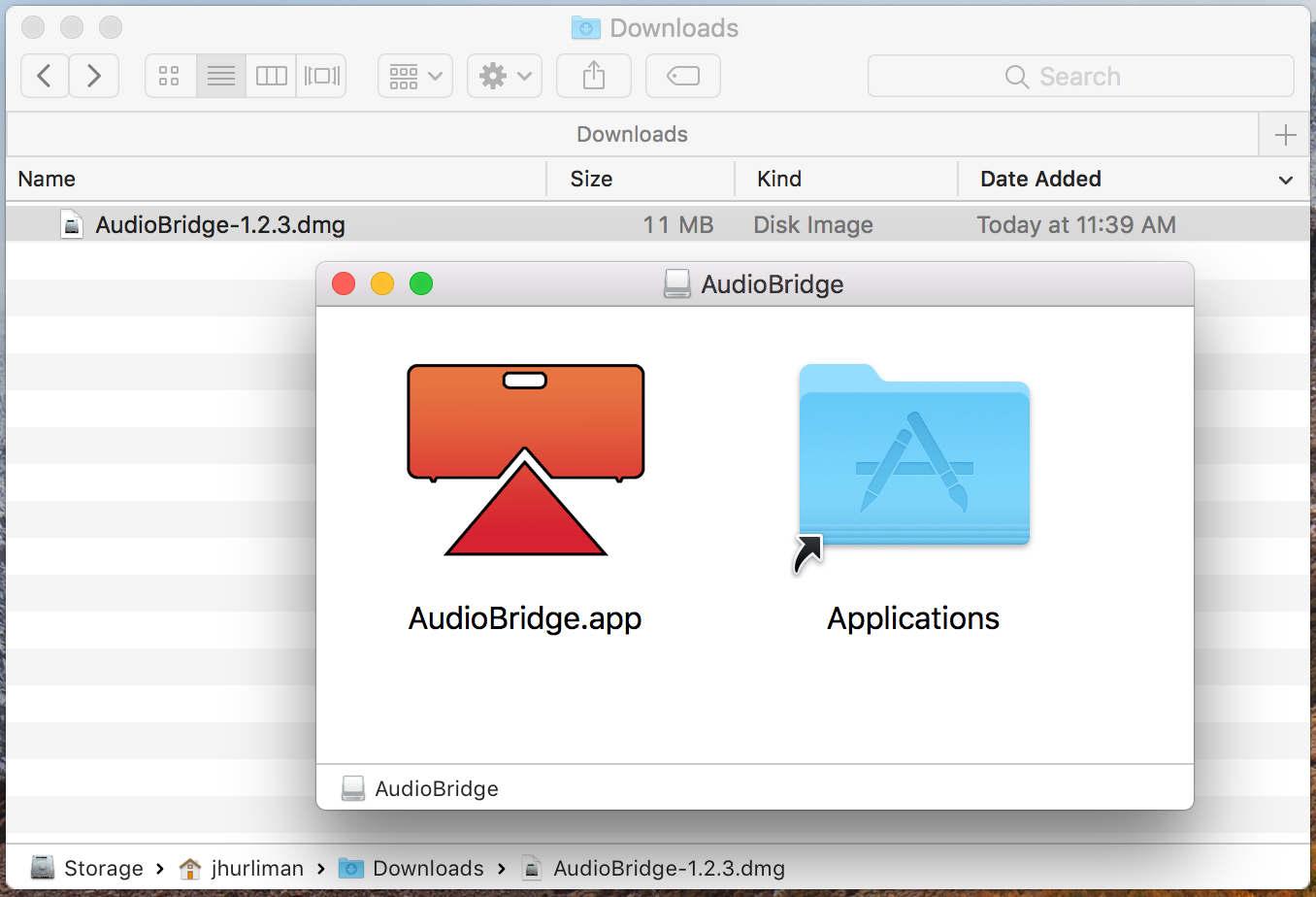Go forward with the right arrow button

coord(94,76)
